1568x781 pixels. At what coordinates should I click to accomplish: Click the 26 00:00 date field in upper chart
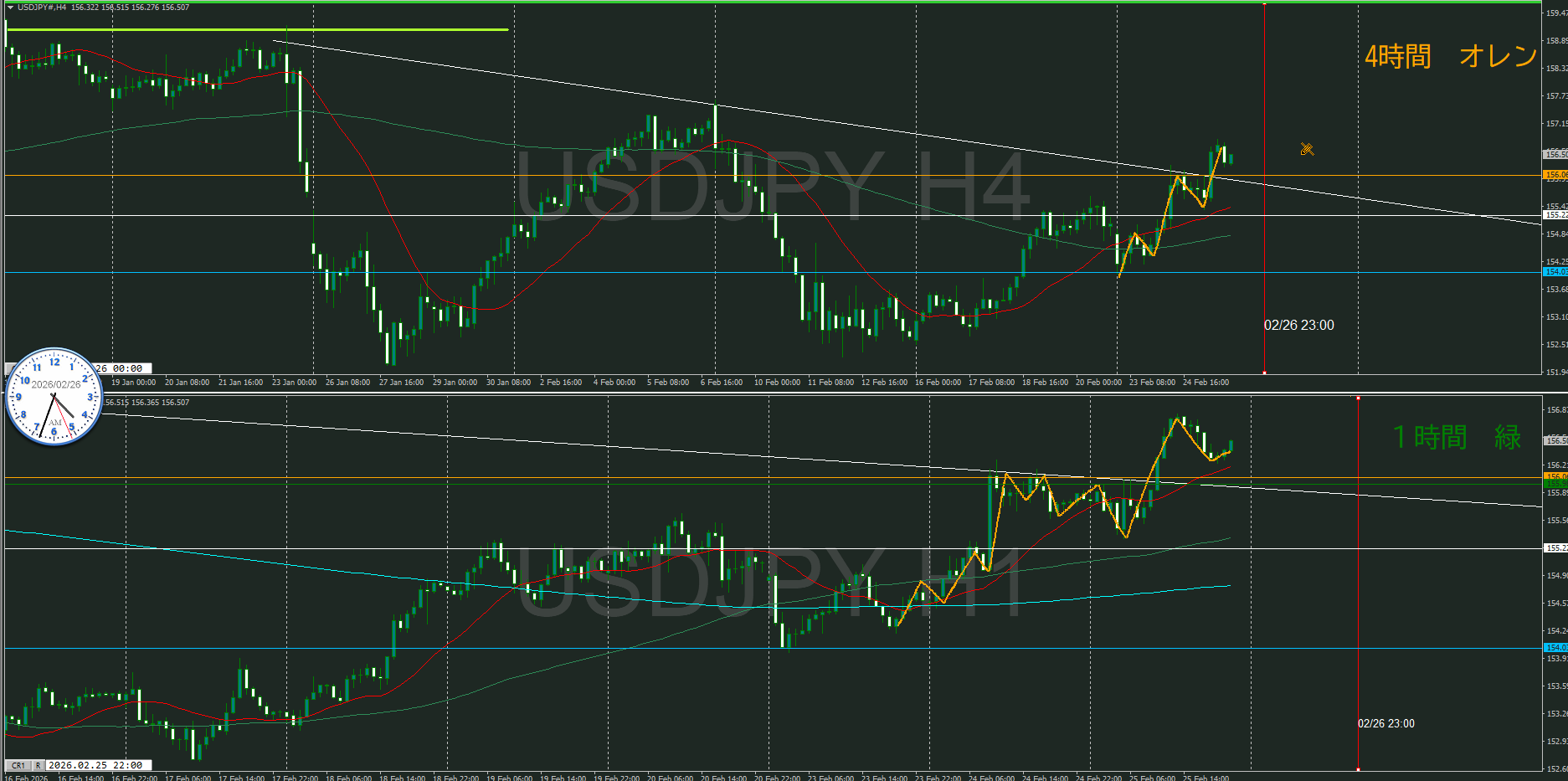point(122,368)
